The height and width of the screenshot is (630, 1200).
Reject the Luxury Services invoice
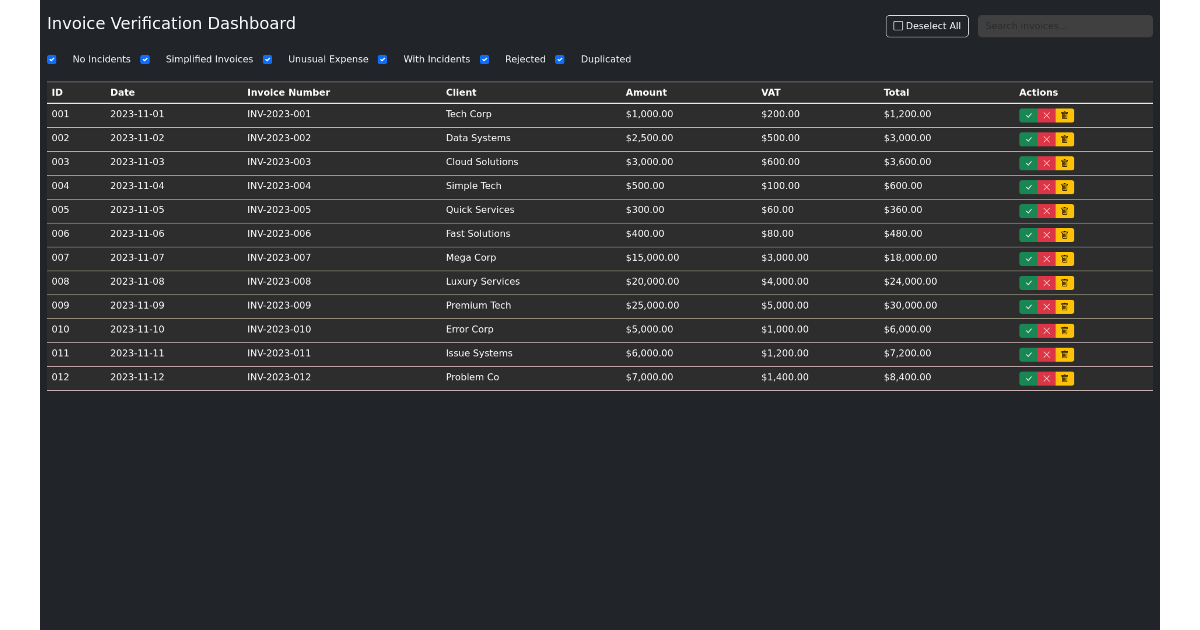point(1046,283)
